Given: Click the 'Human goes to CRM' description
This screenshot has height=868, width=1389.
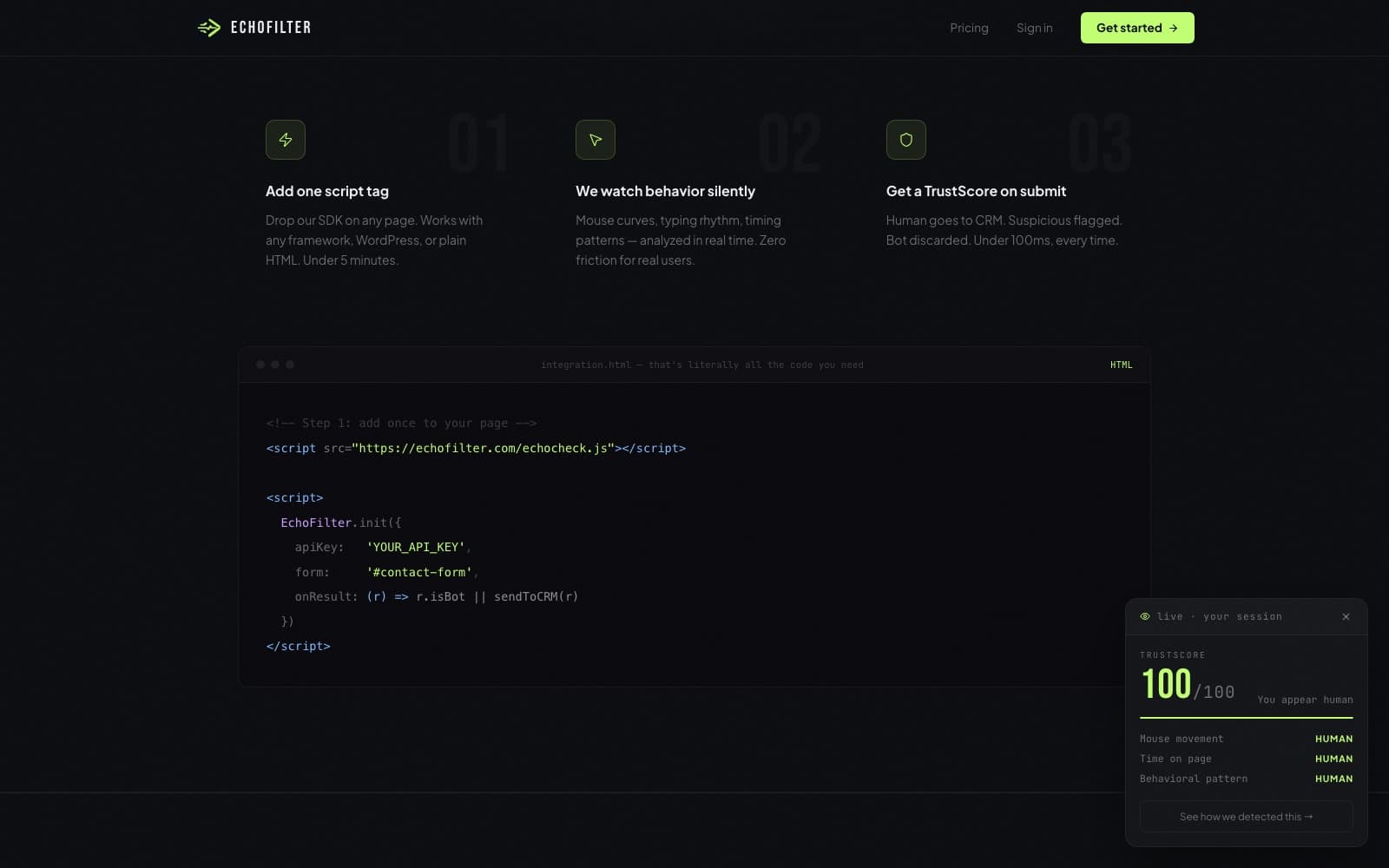Looking at the screenshot, I should 1004,230.
